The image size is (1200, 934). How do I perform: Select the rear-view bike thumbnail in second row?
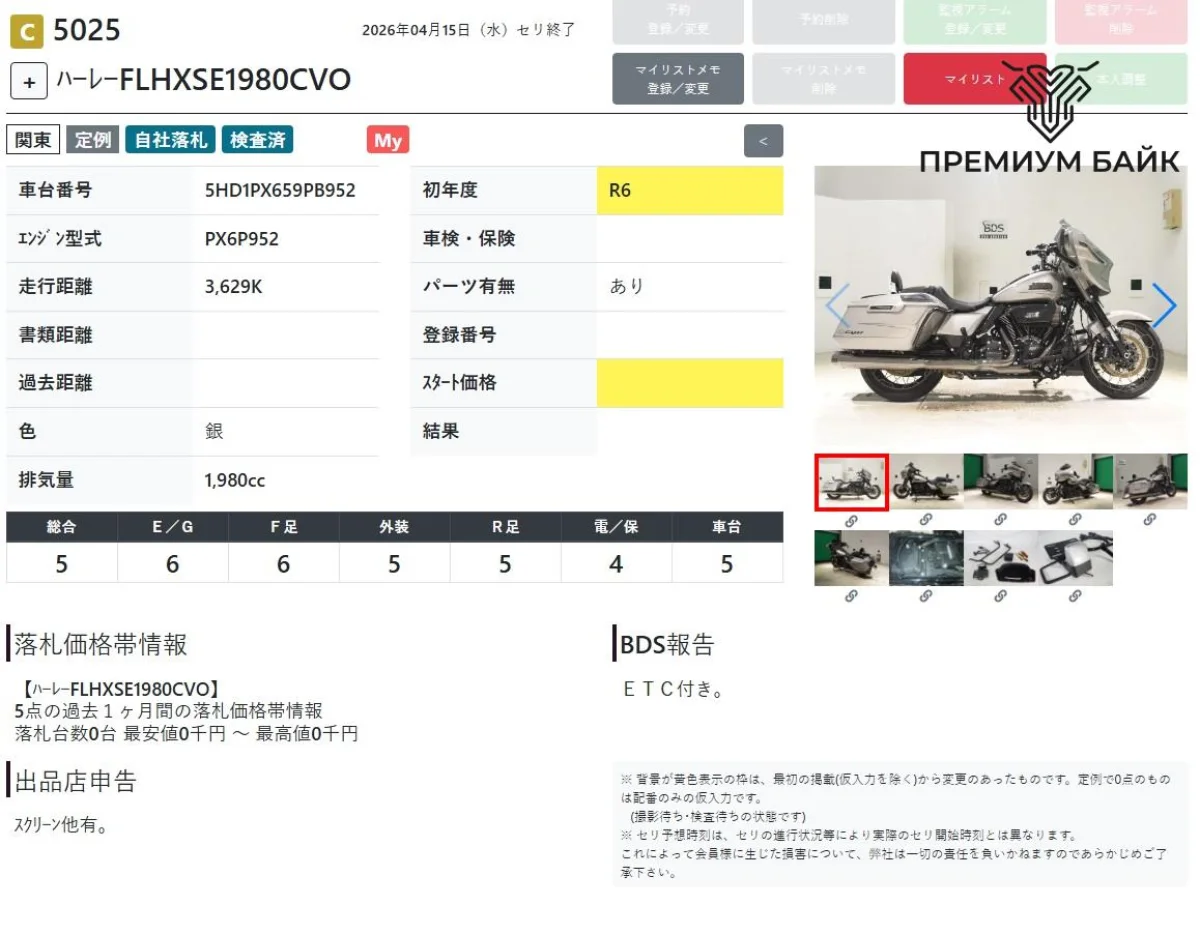(851, 558)
